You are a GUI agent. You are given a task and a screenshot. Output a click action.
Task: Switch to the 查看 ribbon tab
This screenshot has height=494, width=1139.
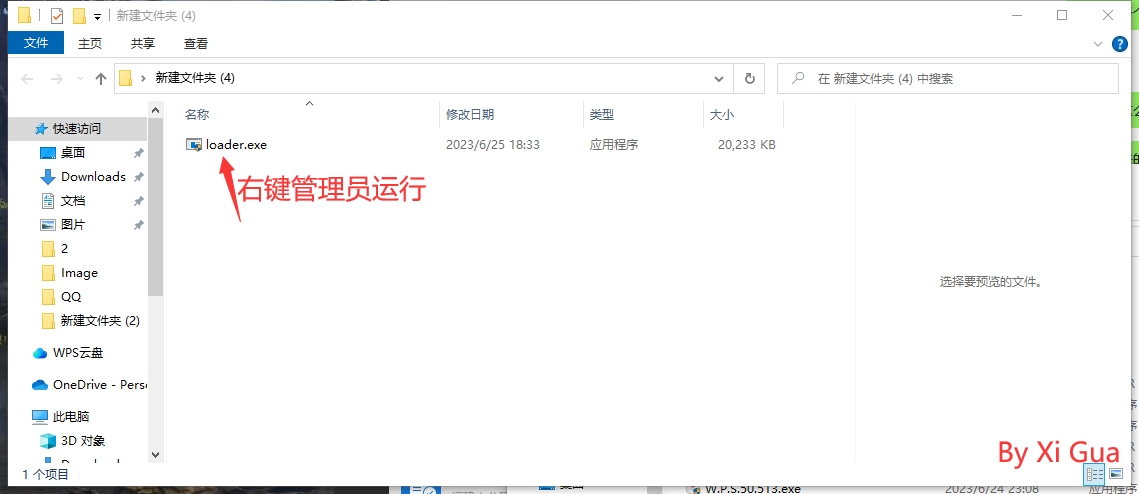(x=196, y=43)
